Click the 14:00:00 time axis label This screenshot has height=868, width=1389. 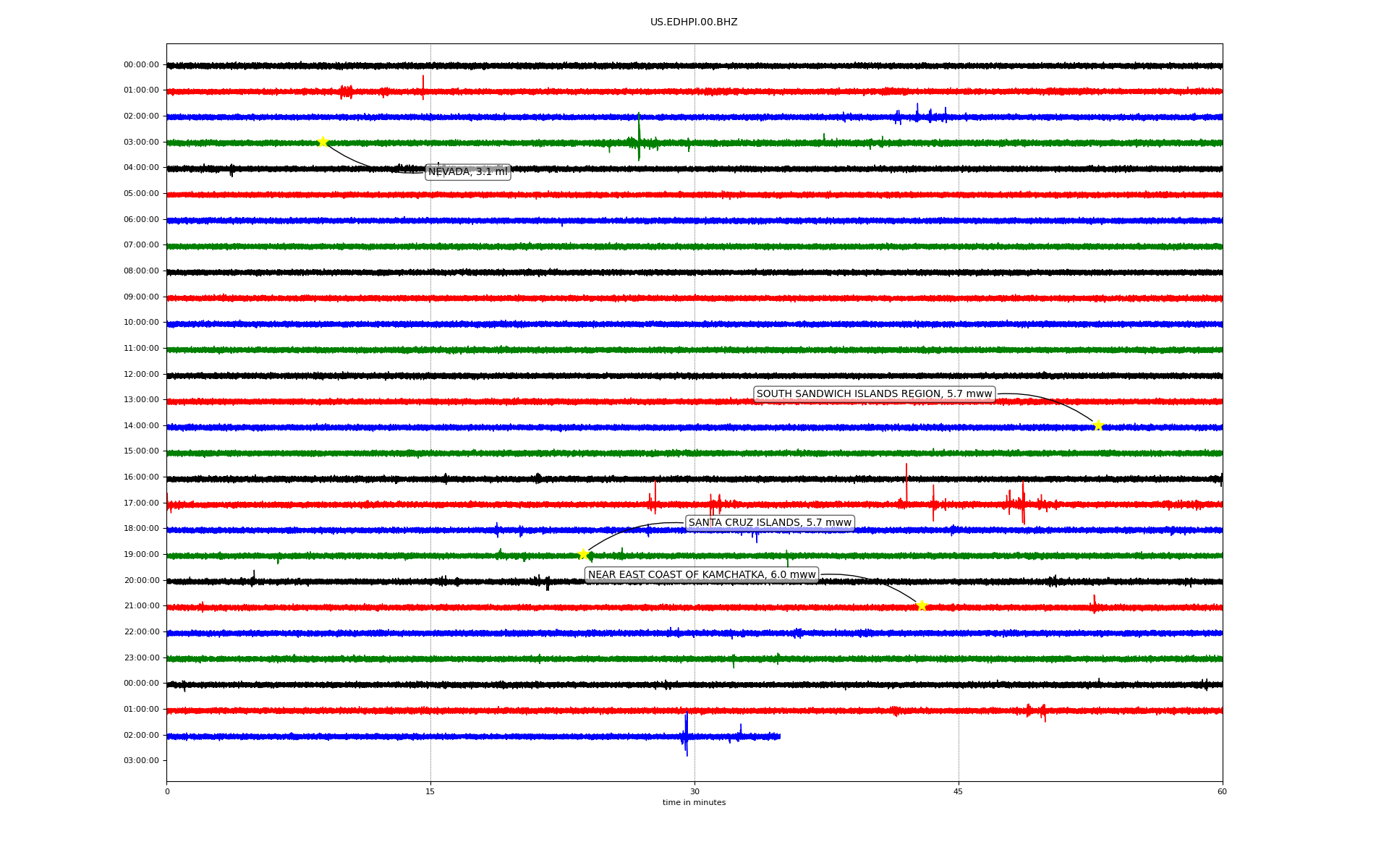point(141,425)
